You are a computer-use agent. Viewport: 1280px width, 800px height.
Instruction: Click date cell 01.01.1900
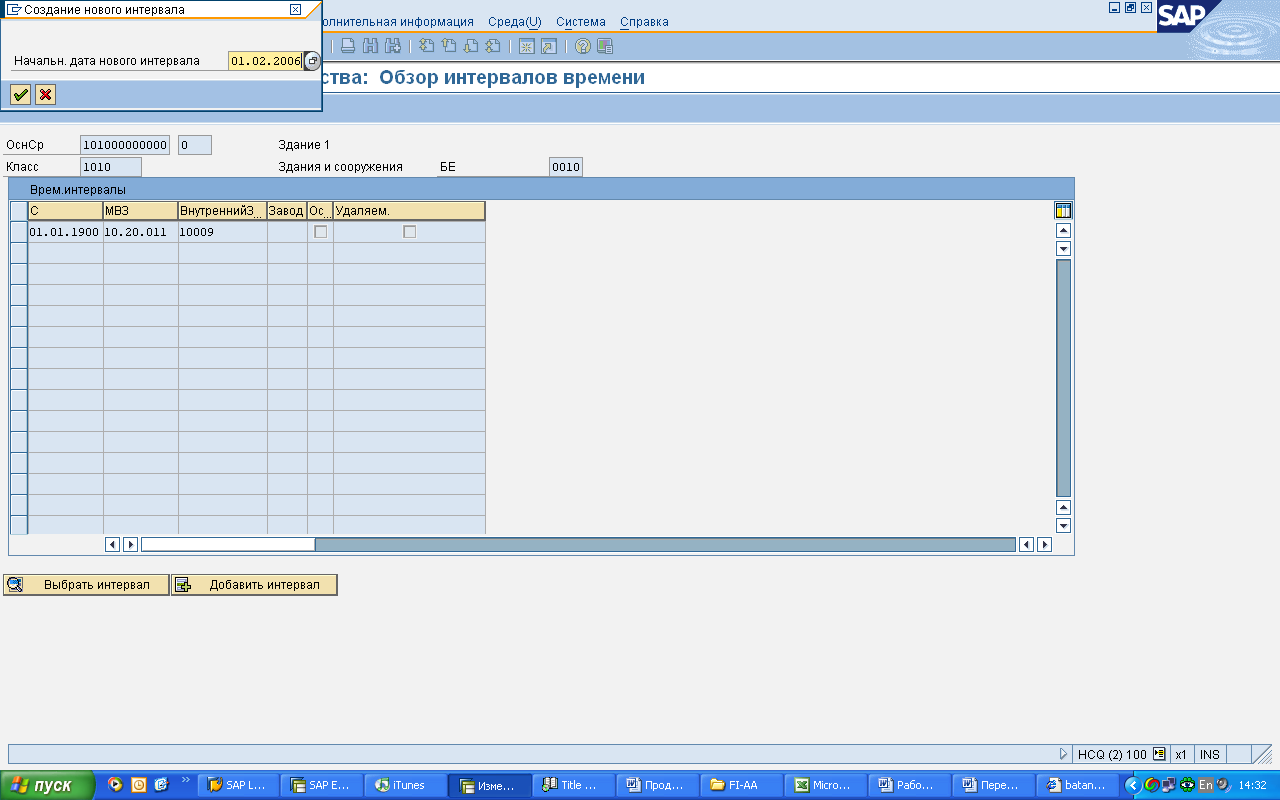click(x=65, y=232)
